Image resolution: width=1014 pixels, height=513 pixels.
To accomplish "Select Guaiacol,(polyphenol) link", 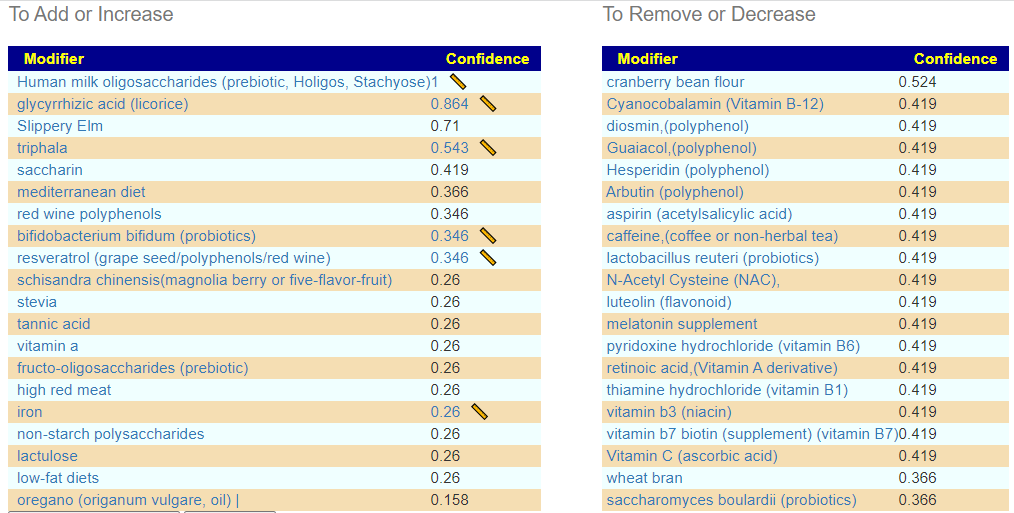I will 682,148.
